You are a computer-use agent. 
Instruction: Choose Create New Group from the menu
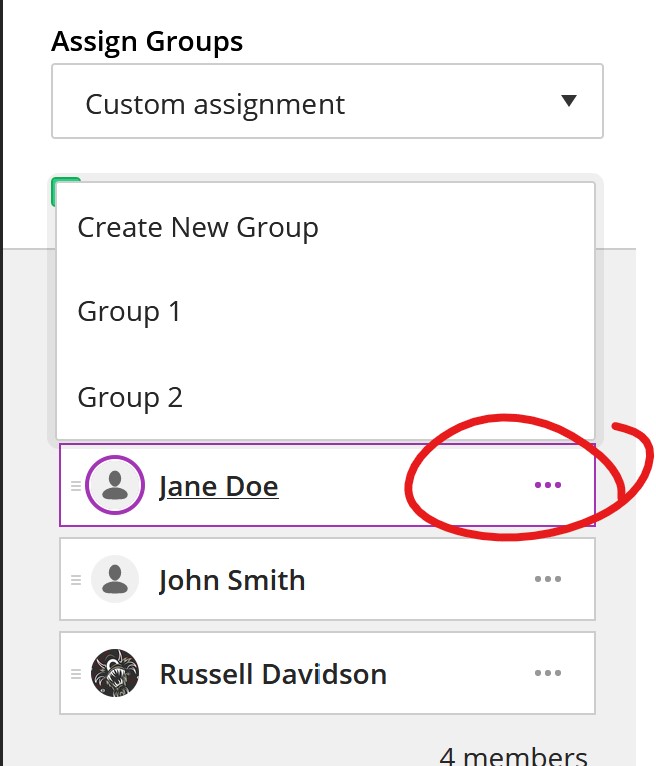coord(198,228)
